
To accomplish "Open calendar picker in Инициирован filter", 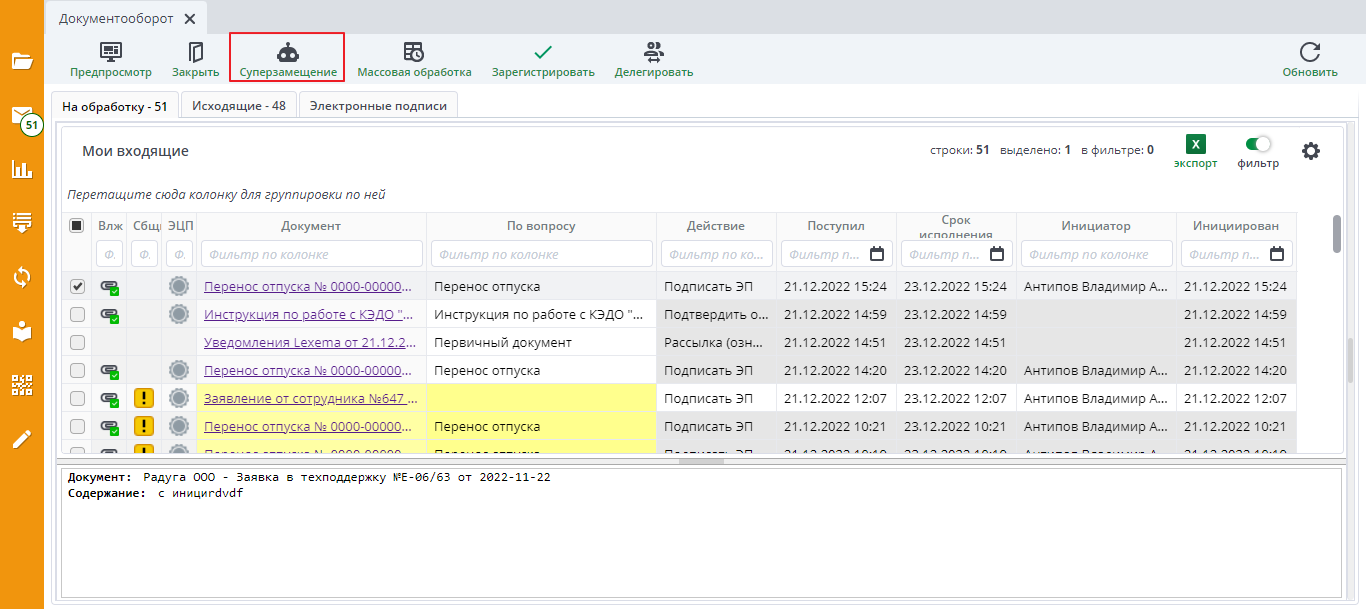I will point(1277,254).
